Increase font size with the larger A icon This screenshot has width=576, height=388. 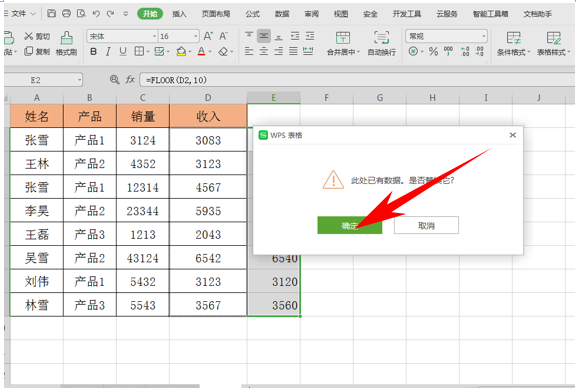pos(208,36)
